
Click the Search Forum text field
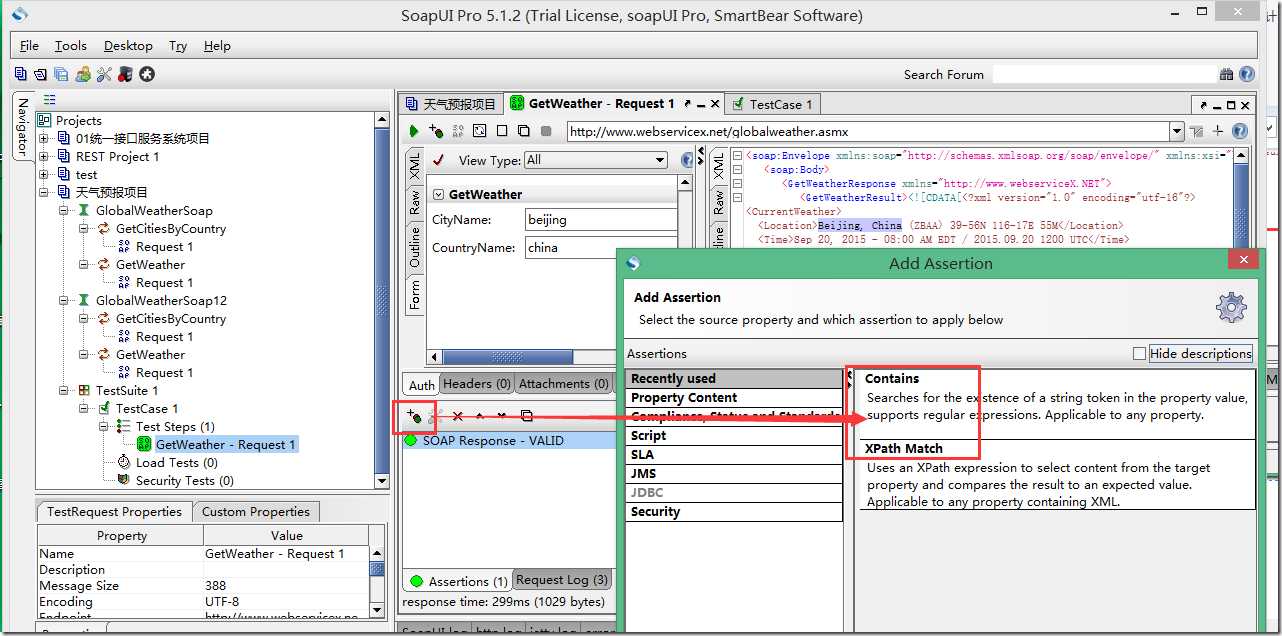point(1104,74)
